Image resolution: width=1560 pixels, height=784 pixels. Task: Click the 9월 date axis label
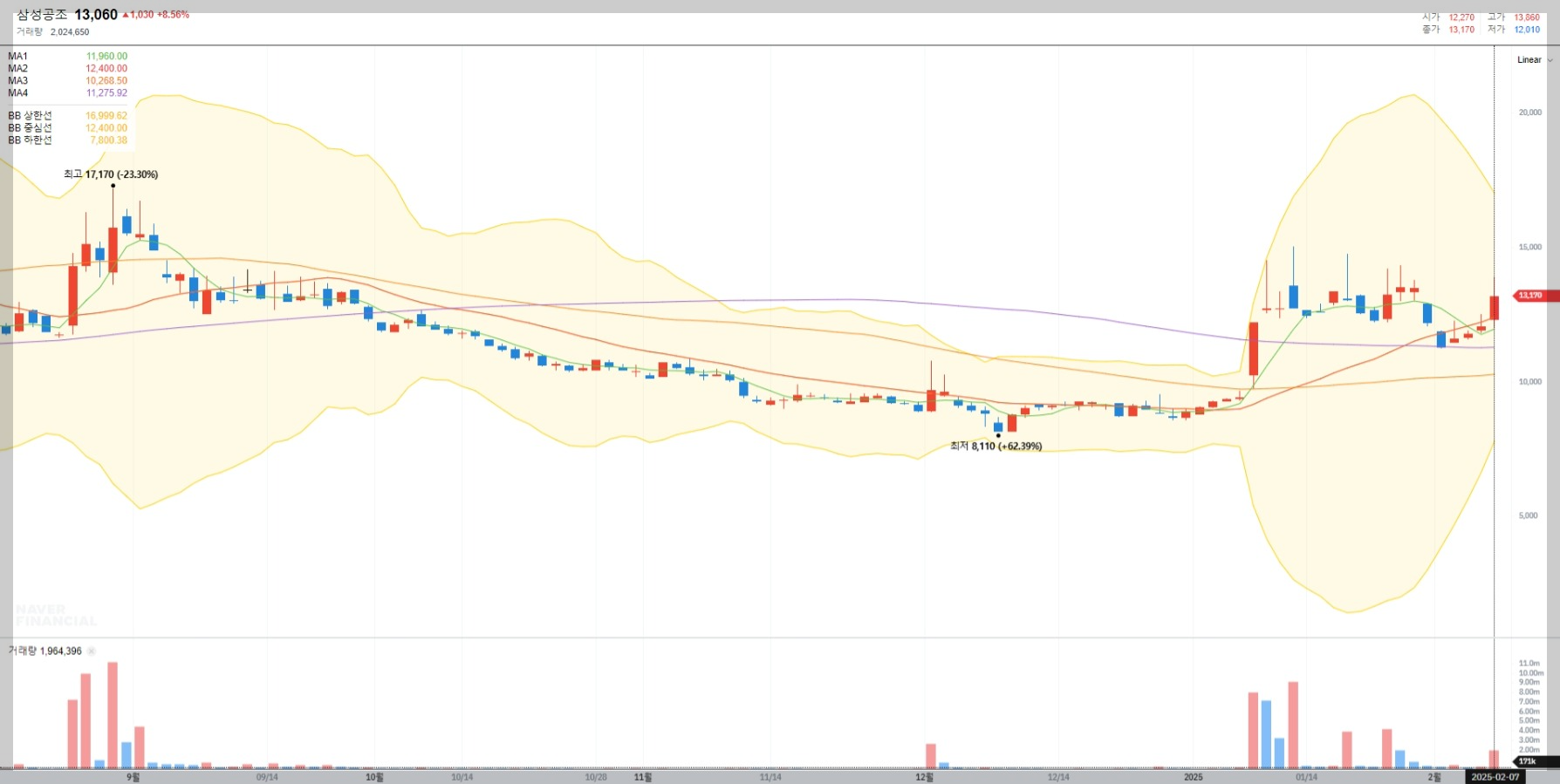point(133,777)
